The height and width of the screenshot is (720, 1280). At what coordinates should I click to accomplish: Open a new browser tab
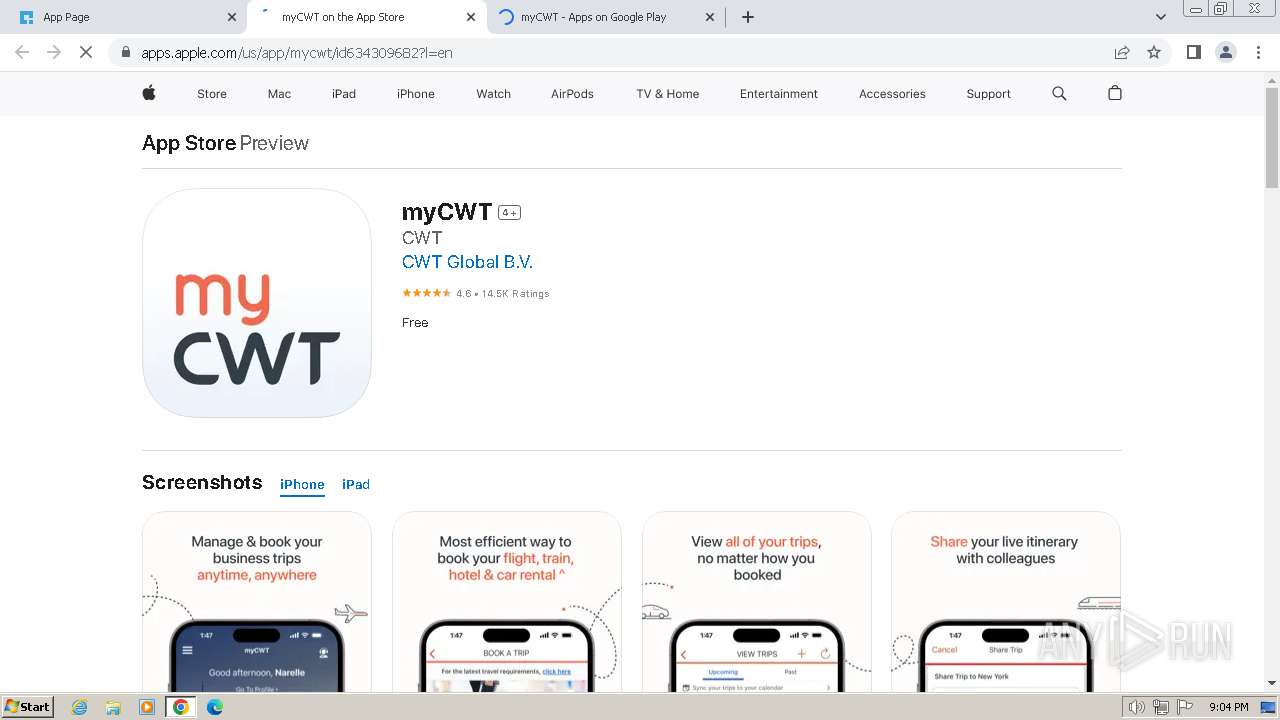[747, 17]
